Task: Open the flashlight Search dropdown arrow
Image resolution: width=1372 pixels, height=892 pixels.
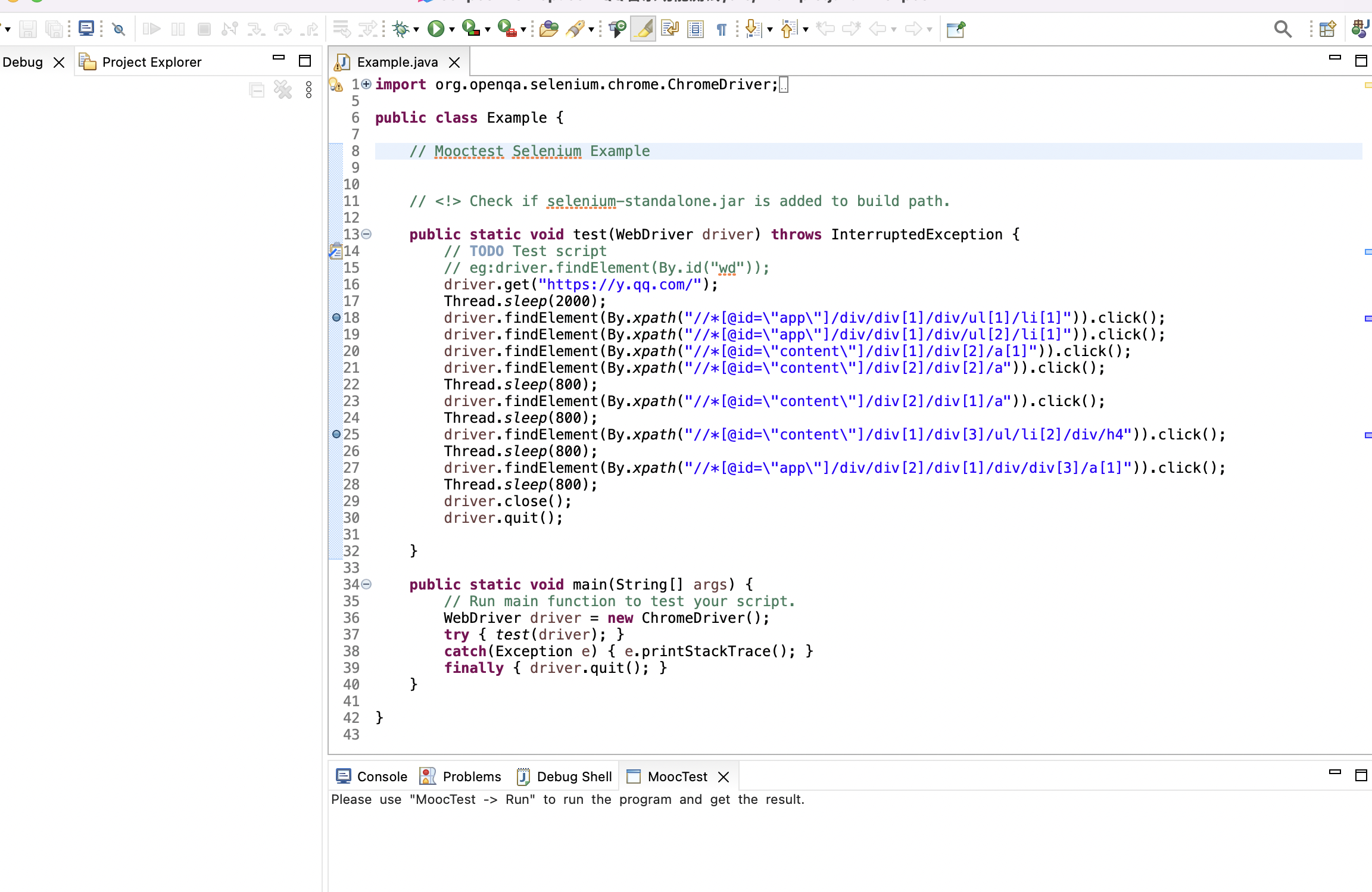Action: click(591, 29)
